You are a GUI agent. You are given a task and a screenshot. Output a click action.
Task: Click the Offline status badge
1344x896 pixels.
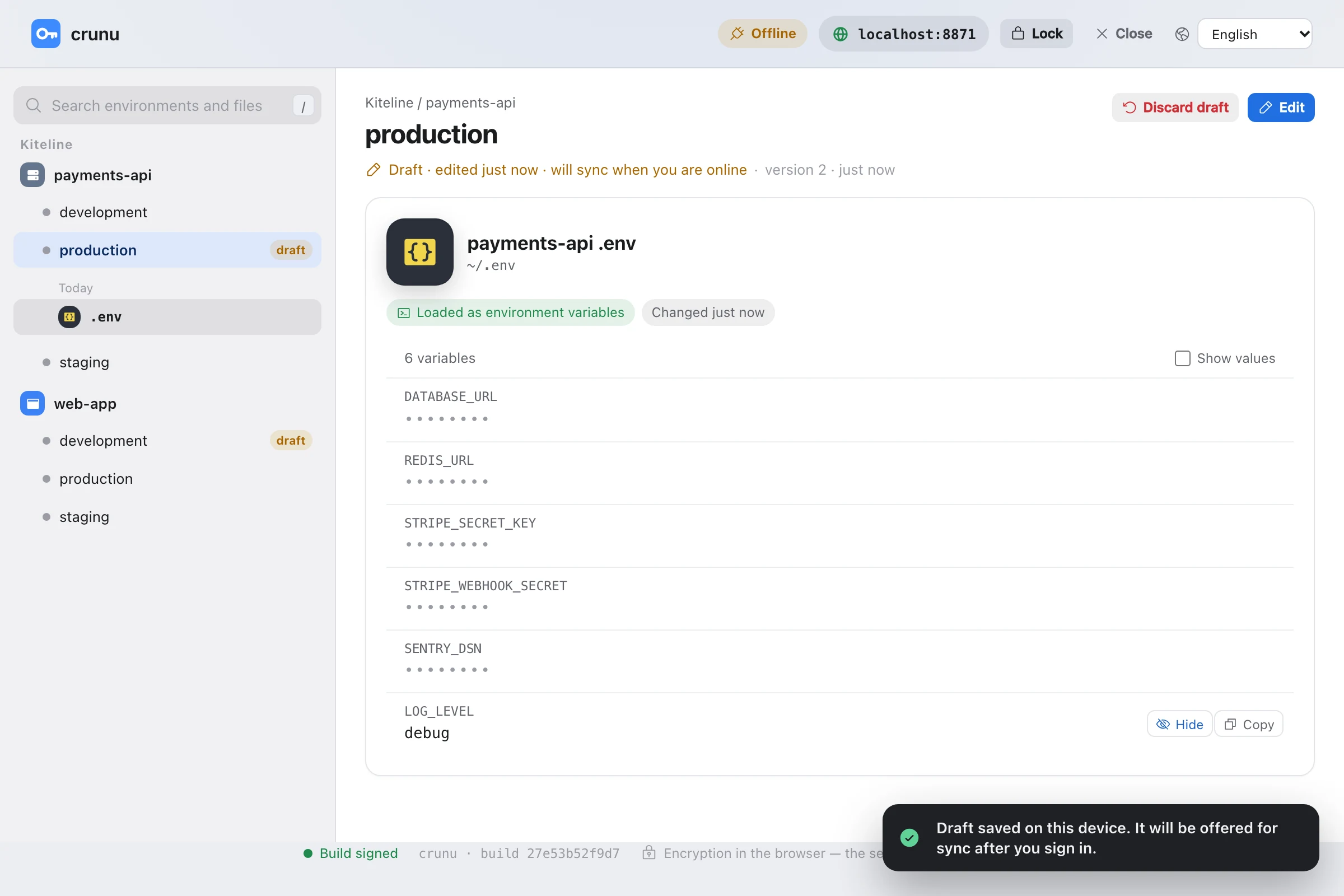click(762, 34)
